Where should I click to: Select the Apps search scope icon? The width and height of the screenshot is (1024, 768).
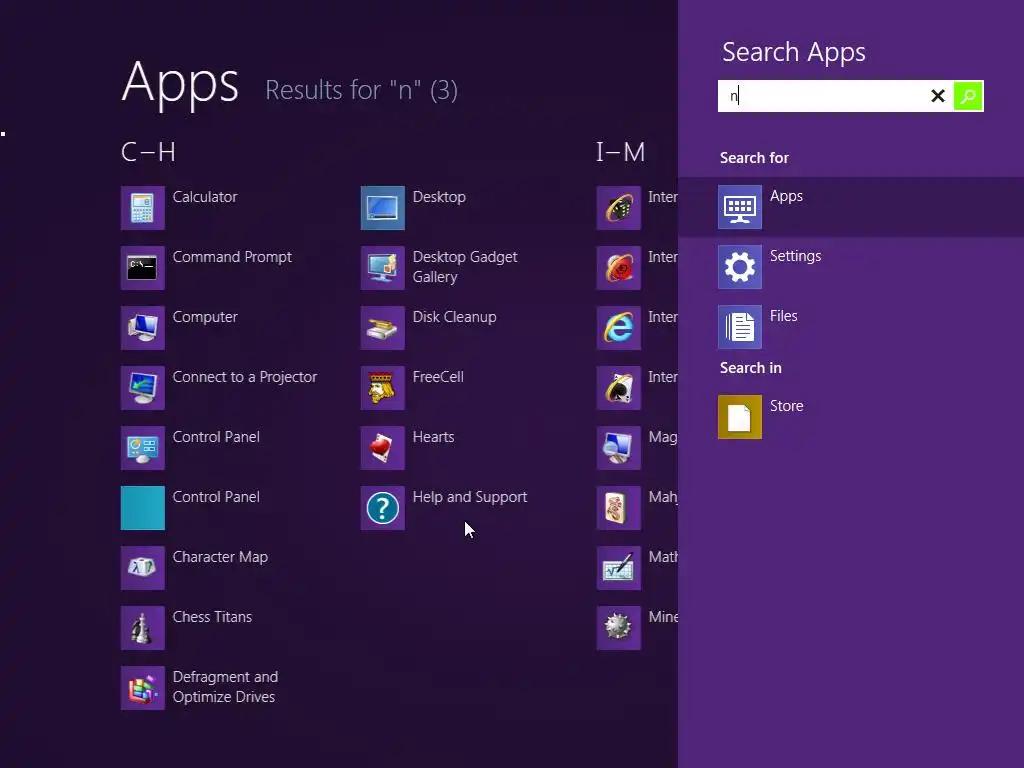(740, 207)
